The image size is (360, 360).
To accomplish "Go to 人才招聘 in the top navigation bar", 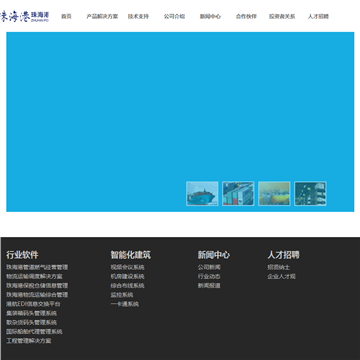I will coord(318,16).
